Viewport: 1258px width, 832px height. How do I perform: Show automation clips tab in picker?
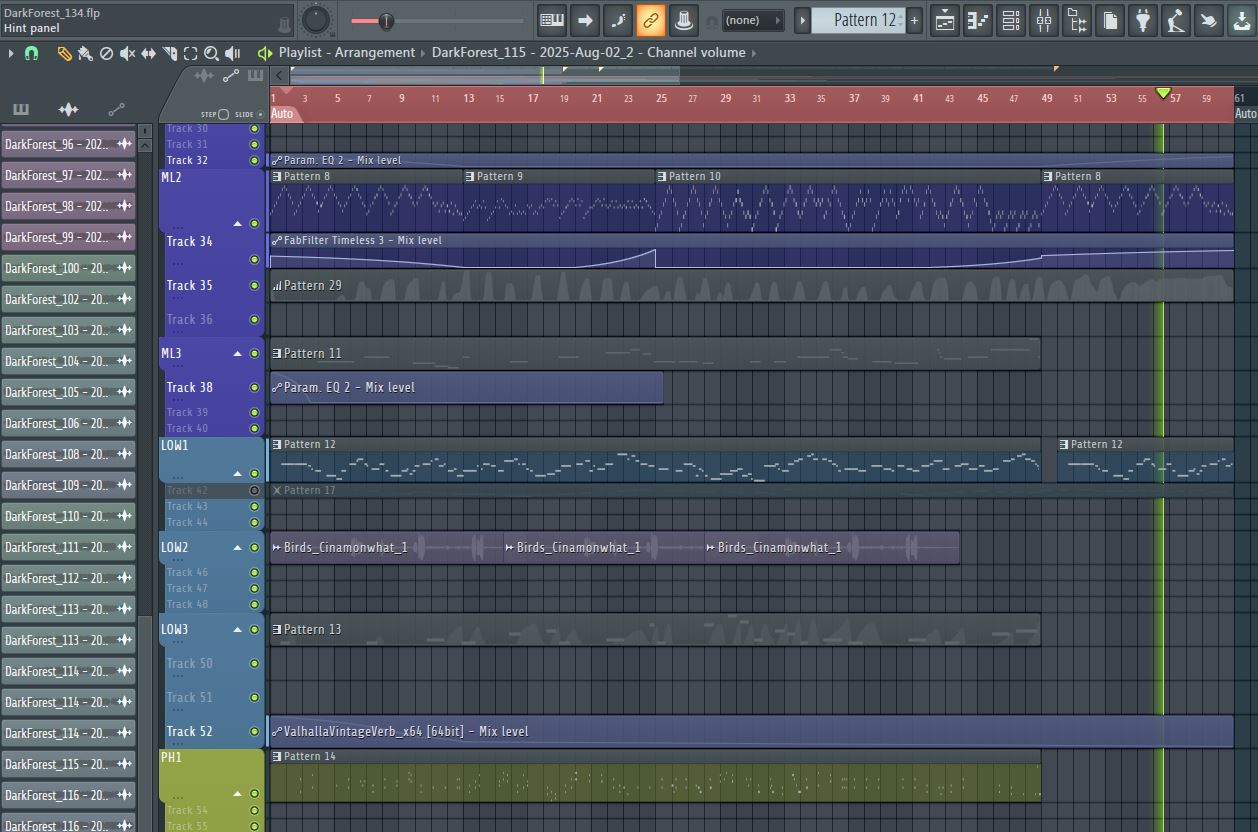(117, 109)
